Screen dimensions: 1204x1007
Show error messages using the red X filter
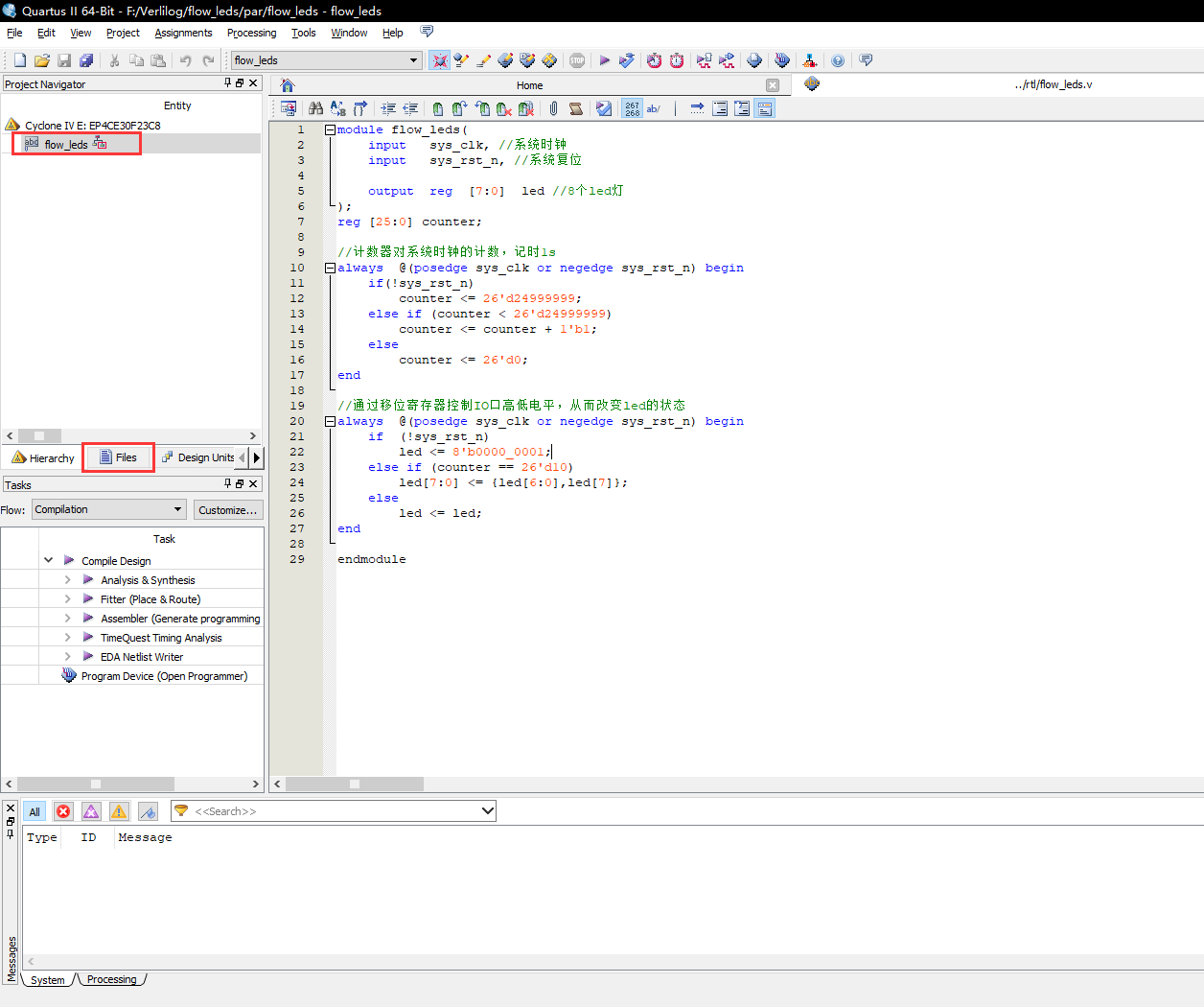coord(63,811)
